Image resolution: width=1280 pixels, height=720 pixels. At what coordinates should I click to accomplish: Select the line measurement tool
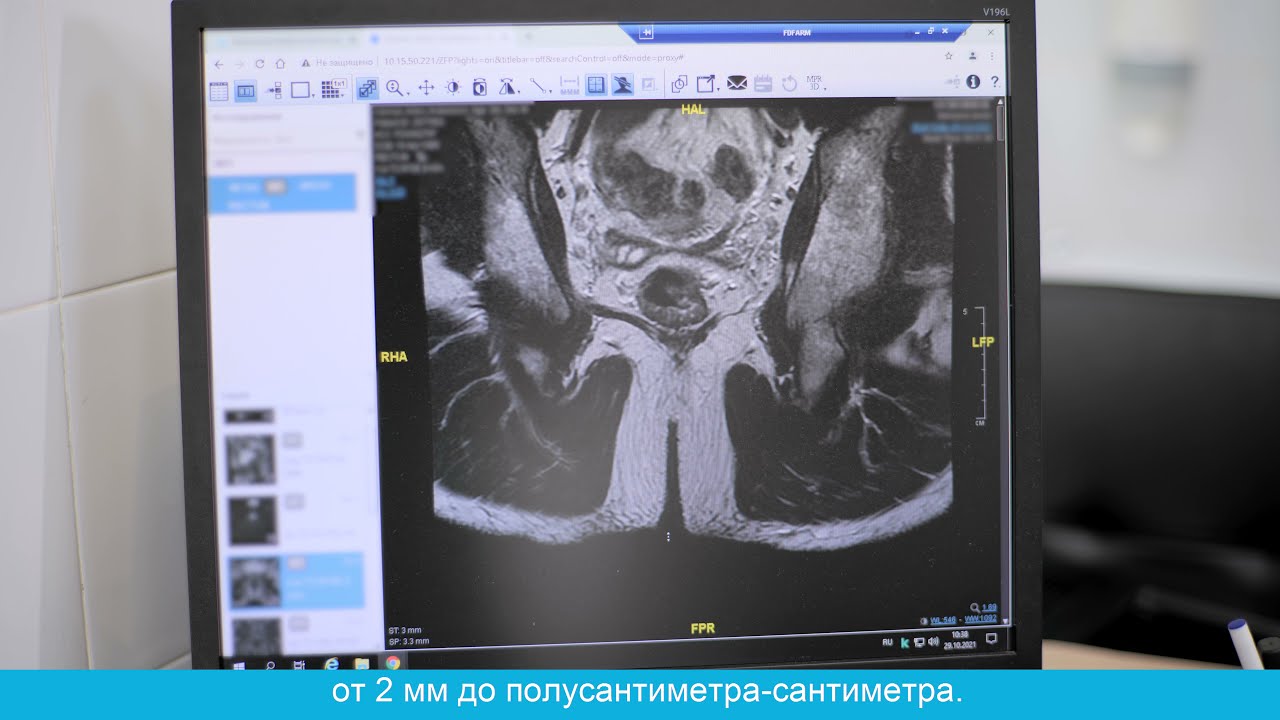540,86
